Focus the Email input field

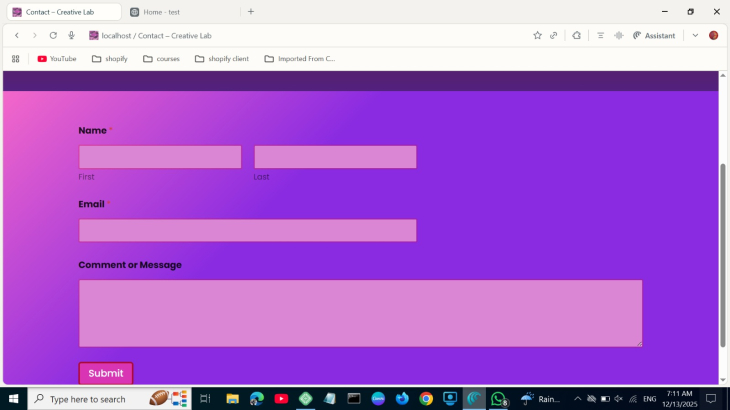[x=247, y=231]
